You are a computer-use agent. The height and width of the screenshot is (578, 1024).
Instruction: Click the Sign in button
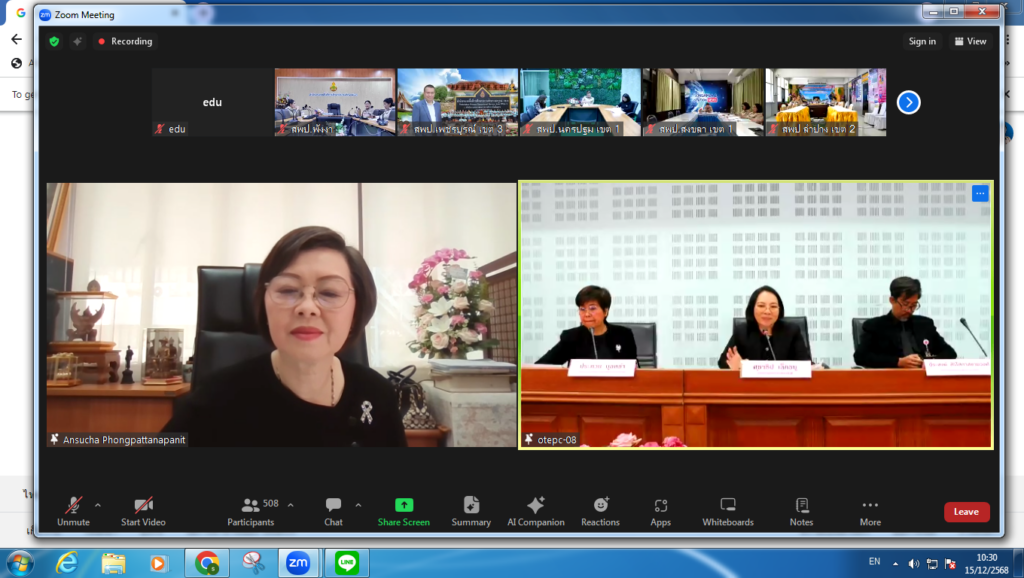coord(922,41)
